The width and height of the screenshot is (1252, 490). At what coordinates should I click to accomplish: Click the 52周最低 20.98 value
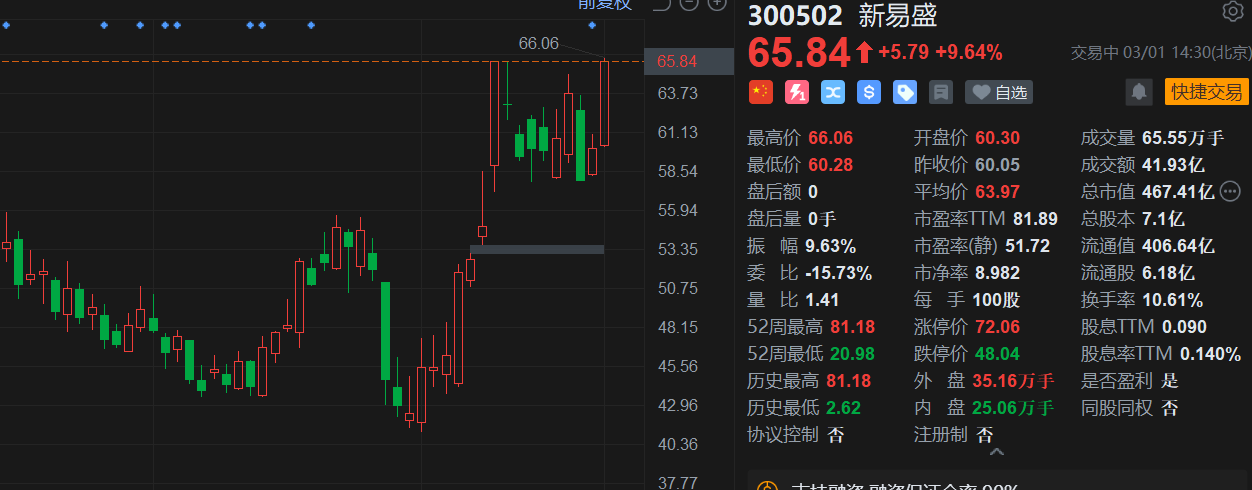coord(853,353)
